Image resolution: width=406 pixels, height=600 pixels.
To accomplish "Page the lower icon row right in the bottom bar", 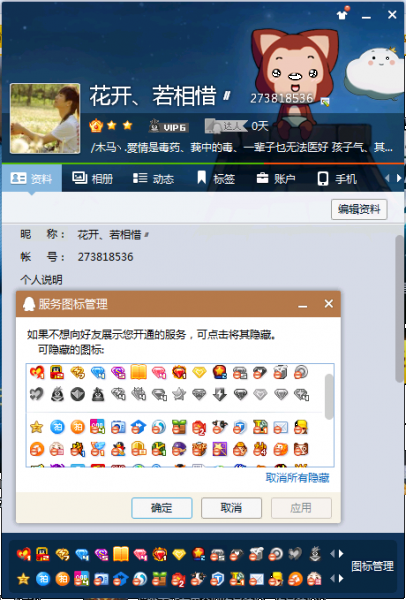I will click(x=341, y=579).
